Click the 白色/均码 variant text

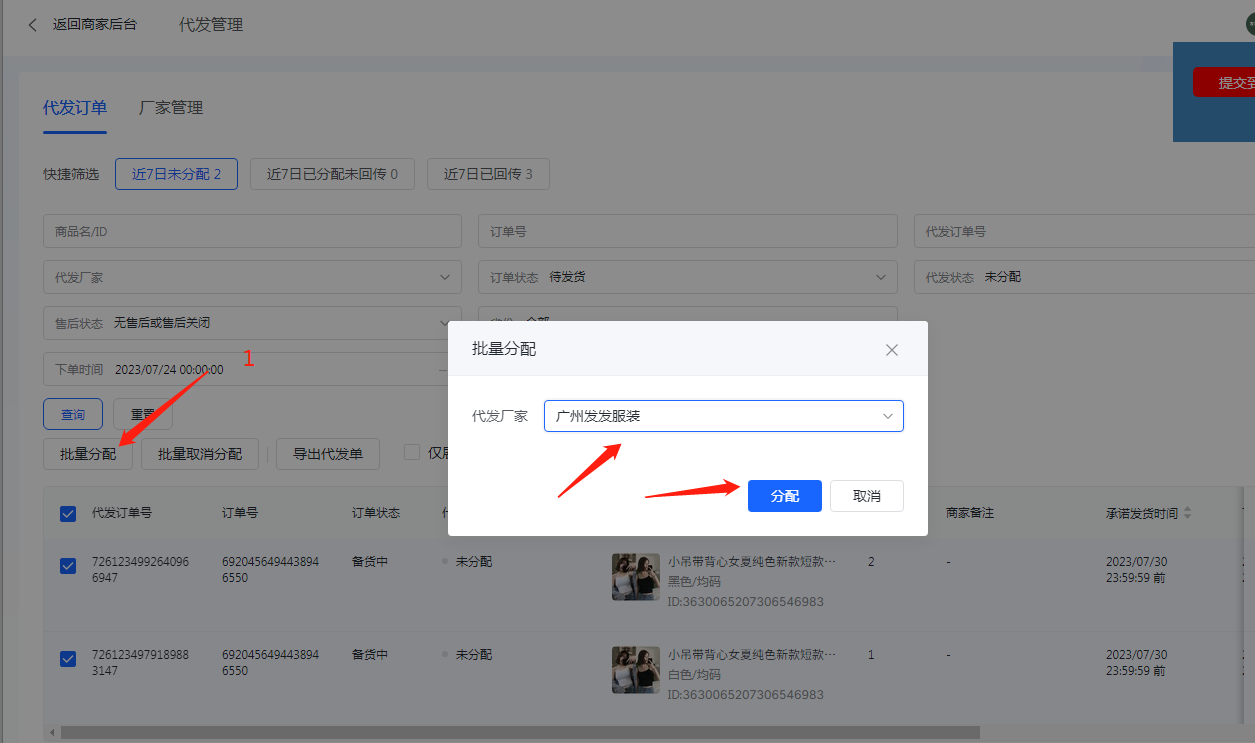click(694, 675)
